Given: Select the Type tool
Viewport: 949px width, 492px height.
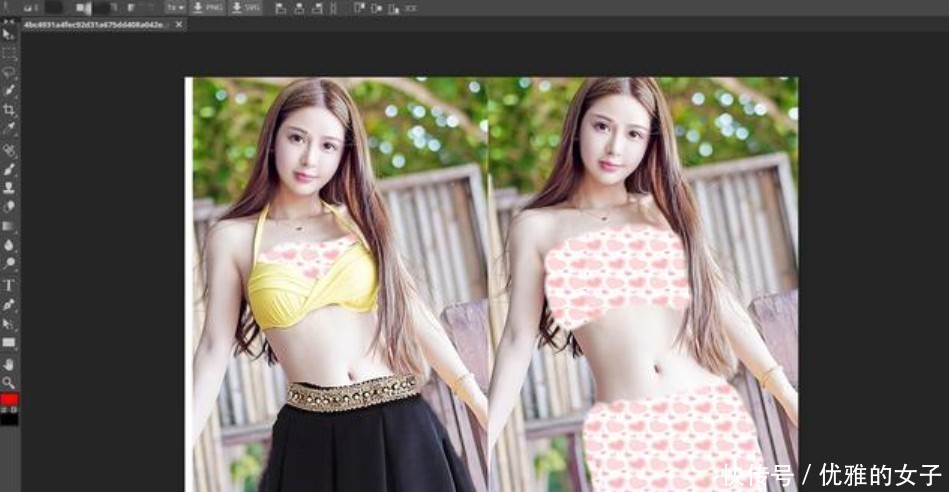Looking at the screenshot, I should 9,286.
